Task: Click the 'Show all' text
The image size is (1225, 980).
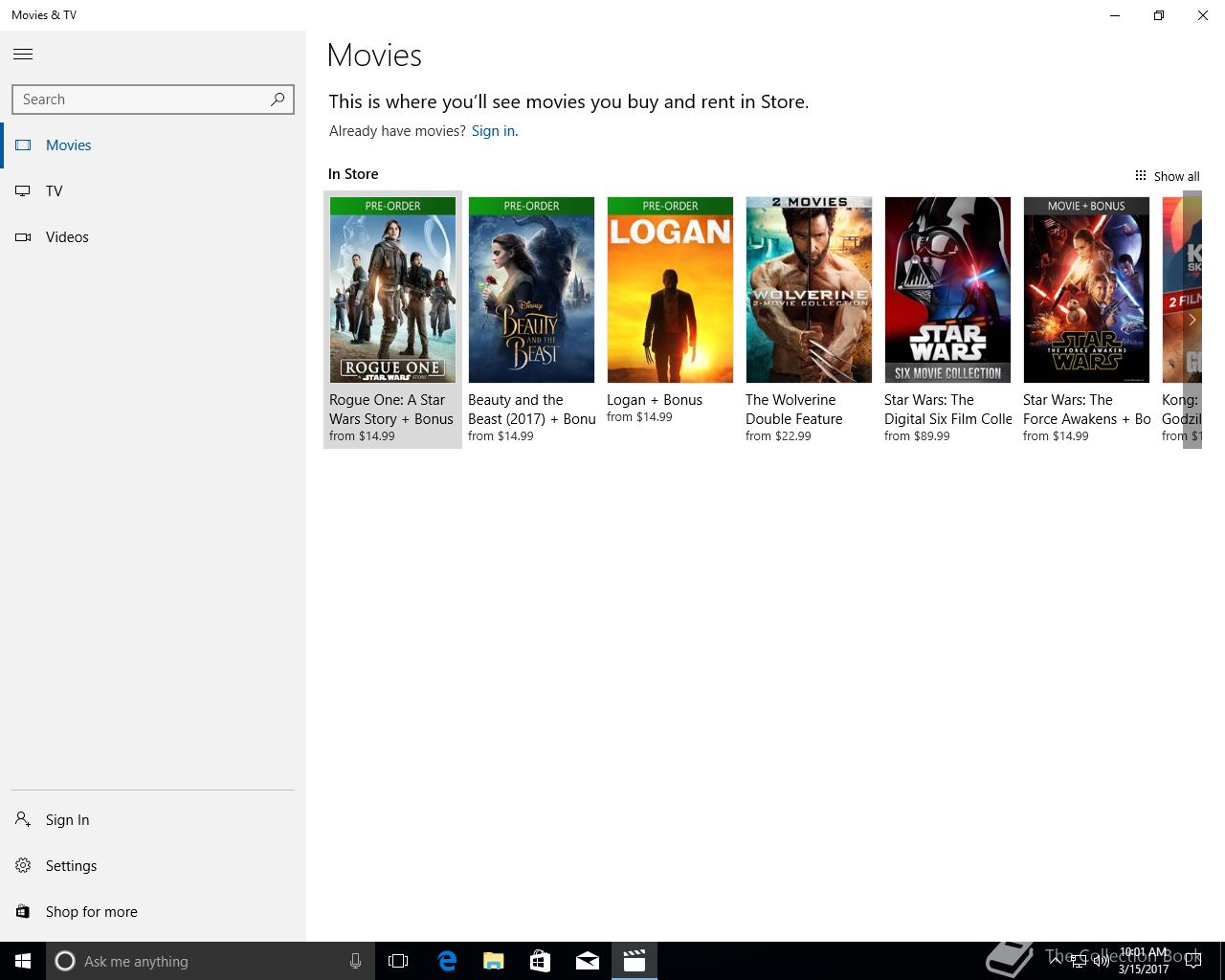Action: coord(1176,176)
